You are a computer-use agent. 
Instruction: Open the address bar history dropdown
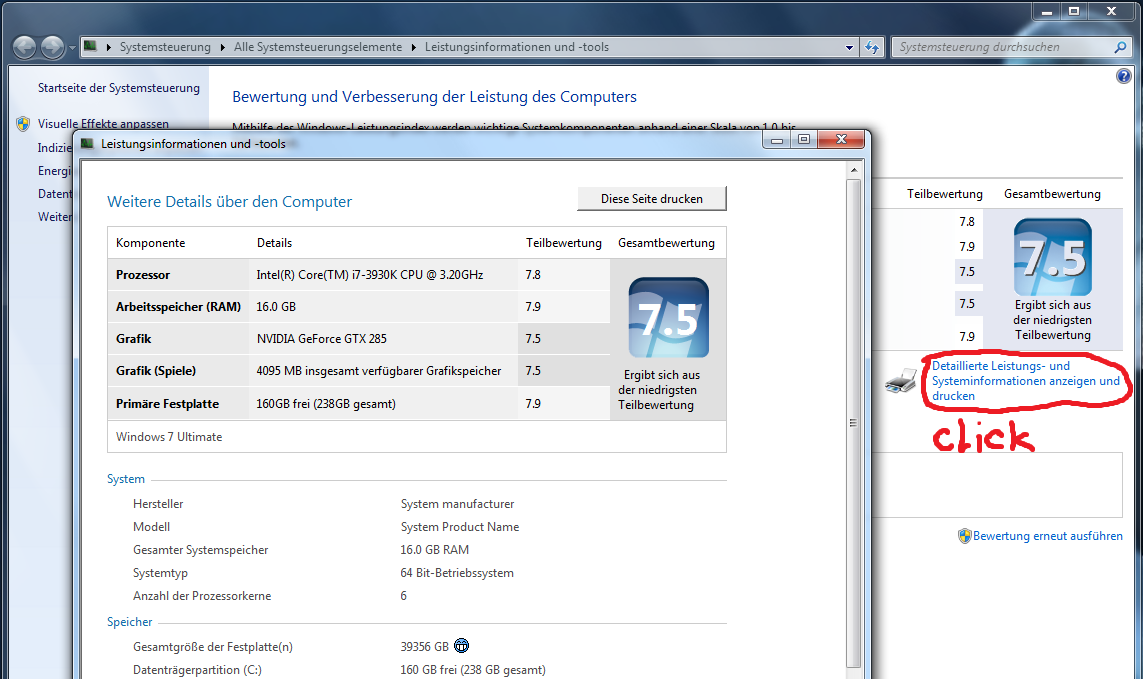849,47
